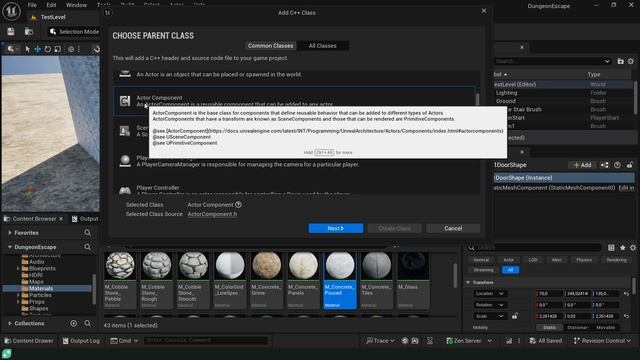This screenshot has height=360, width=640.
Task: Open ActorComponent.h source link
Action: point(212,214)
